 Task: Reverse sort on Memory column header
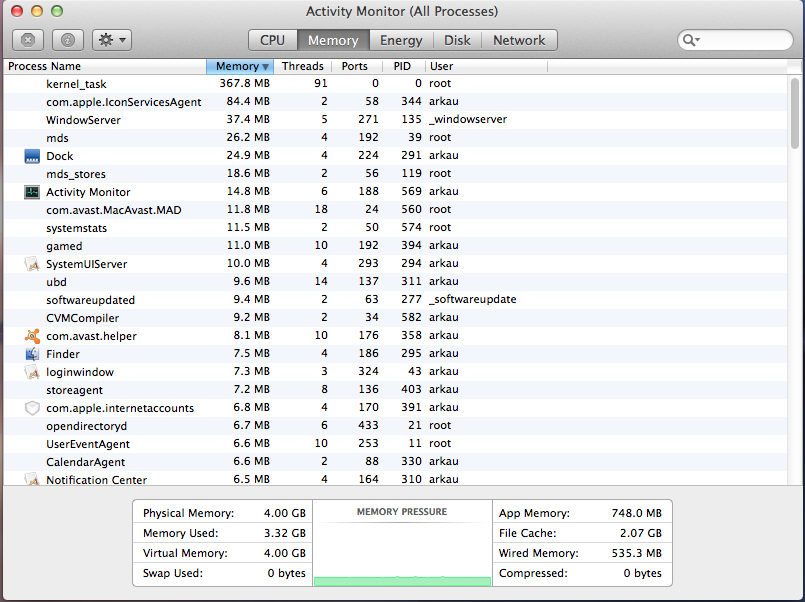240,66
